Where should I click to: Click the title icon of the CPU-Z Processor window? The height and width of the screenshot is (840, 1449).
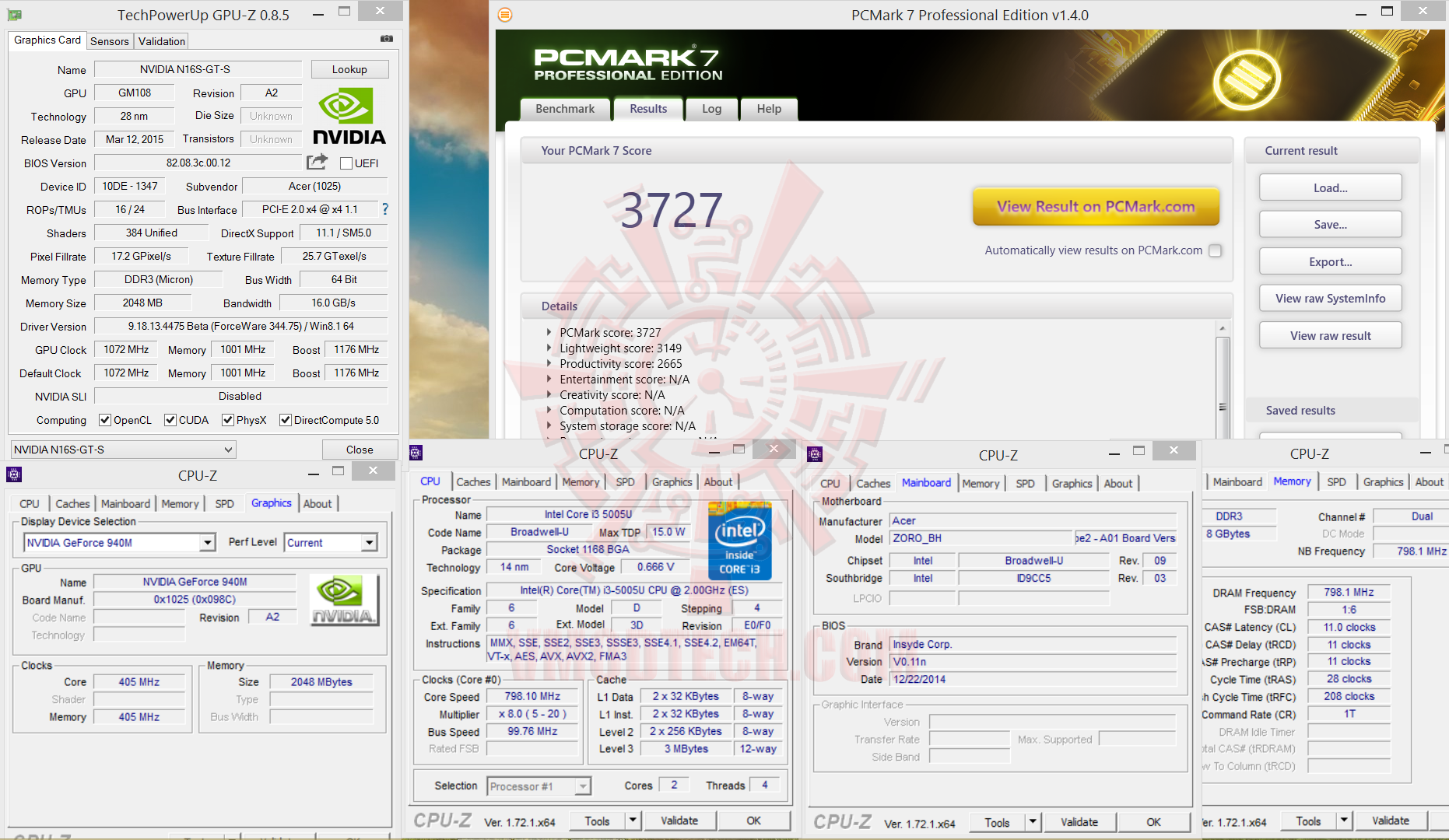click(416, 453)
